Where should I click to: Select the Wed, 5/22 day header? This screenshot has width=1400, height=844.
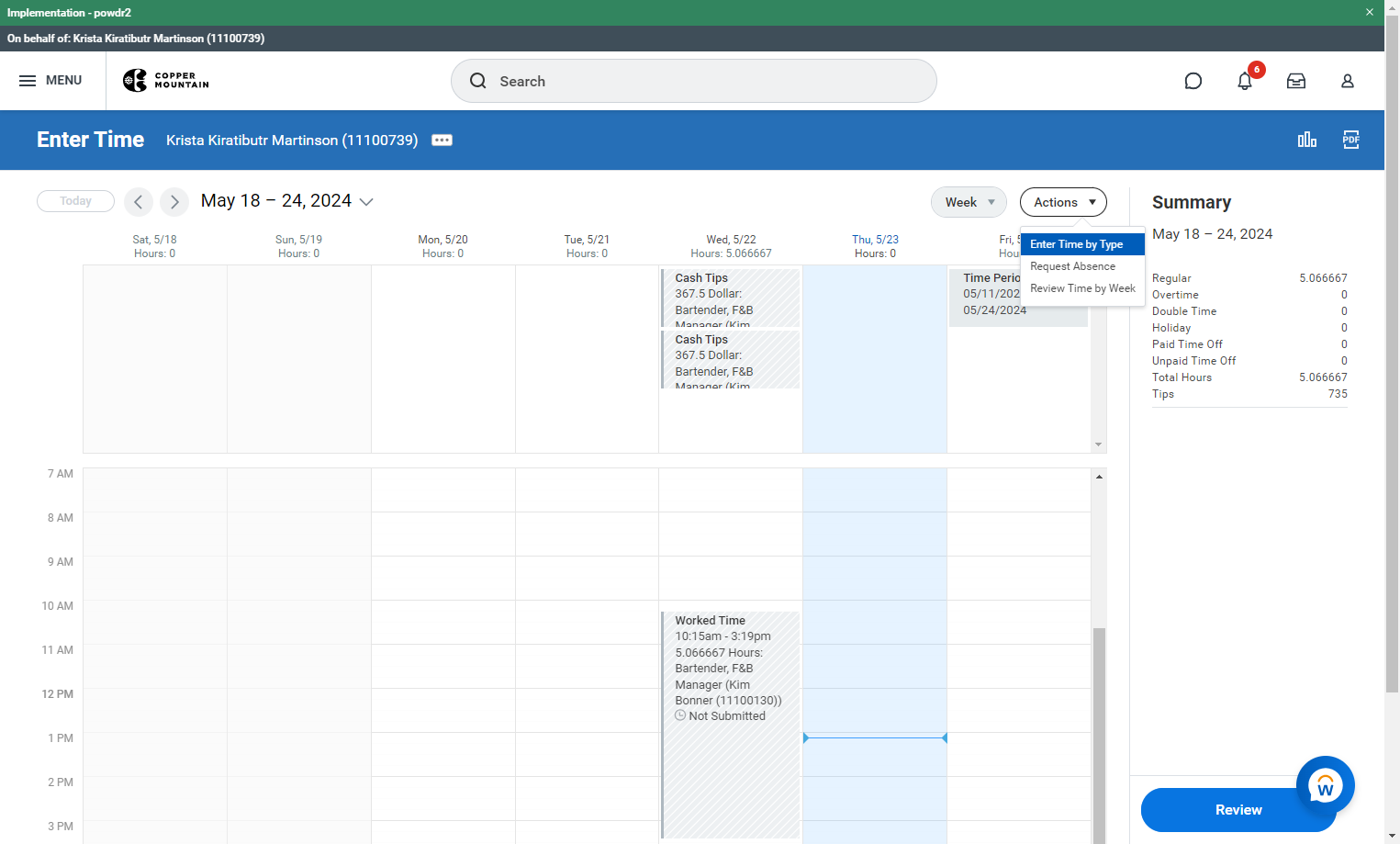click(731, 246)
